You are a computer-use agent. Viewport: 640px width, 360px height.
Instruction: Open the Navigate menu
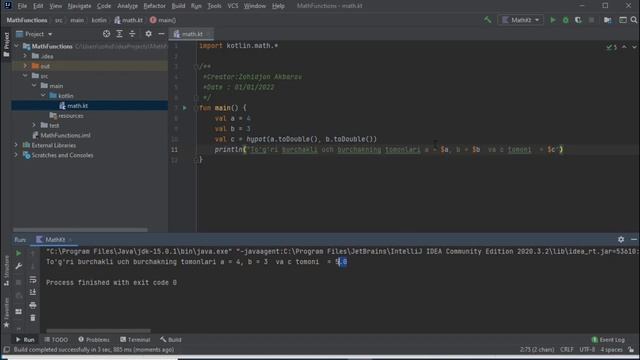coord(79,6)
